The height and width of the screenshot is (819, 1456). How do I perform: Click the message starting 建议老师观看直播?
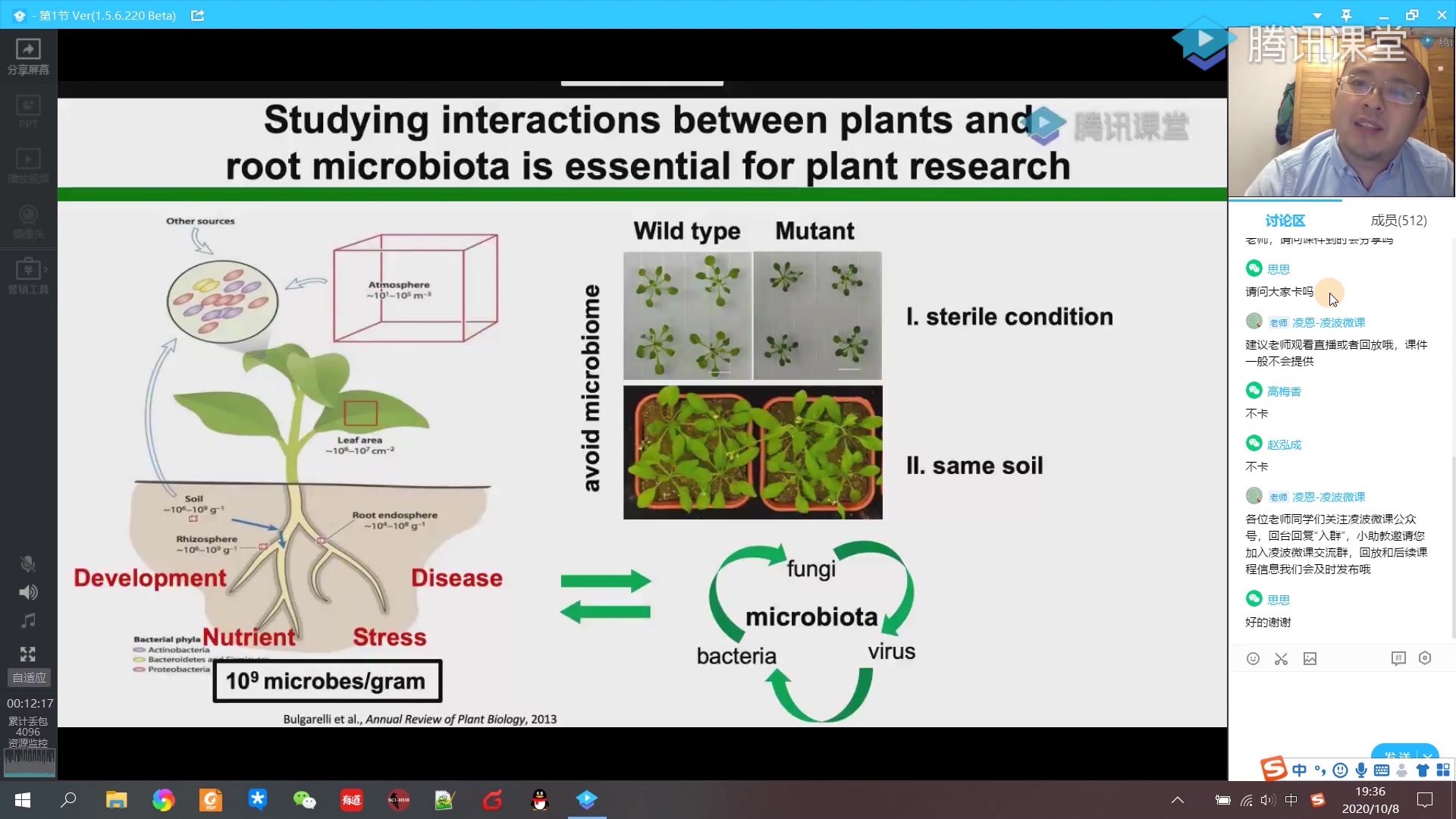(1336, 353)
